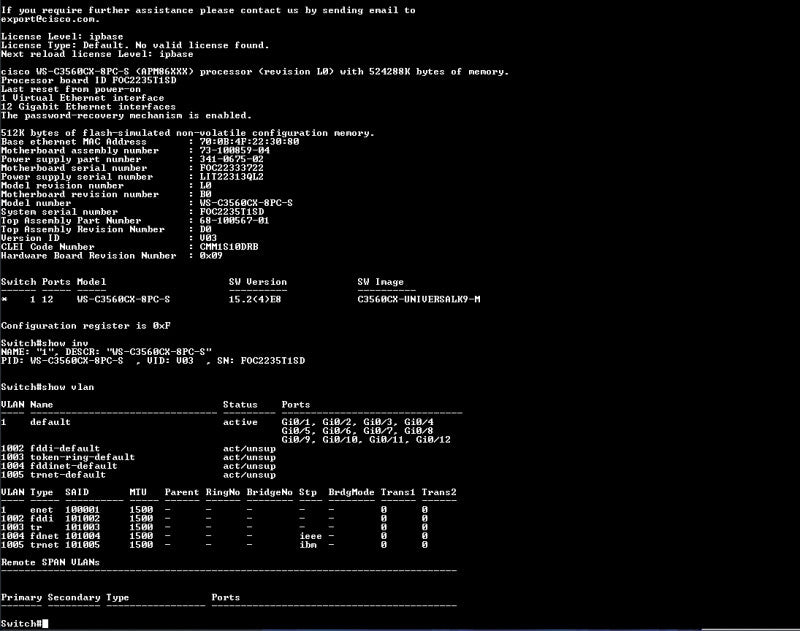Select the 'Model number' row value WS-C3560CX-8PC-S
Viewport: 800px width, 631px height.
(246, 203)
